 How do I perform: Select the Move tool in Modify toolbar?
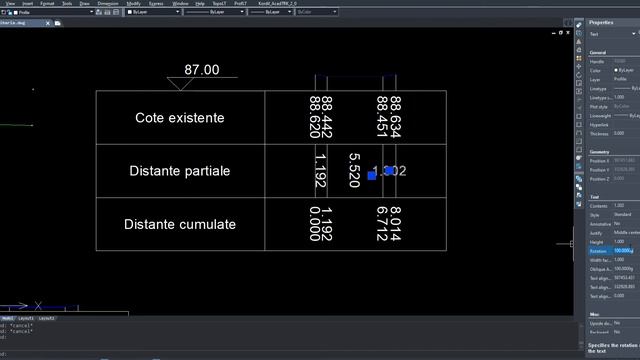[579, 67]
